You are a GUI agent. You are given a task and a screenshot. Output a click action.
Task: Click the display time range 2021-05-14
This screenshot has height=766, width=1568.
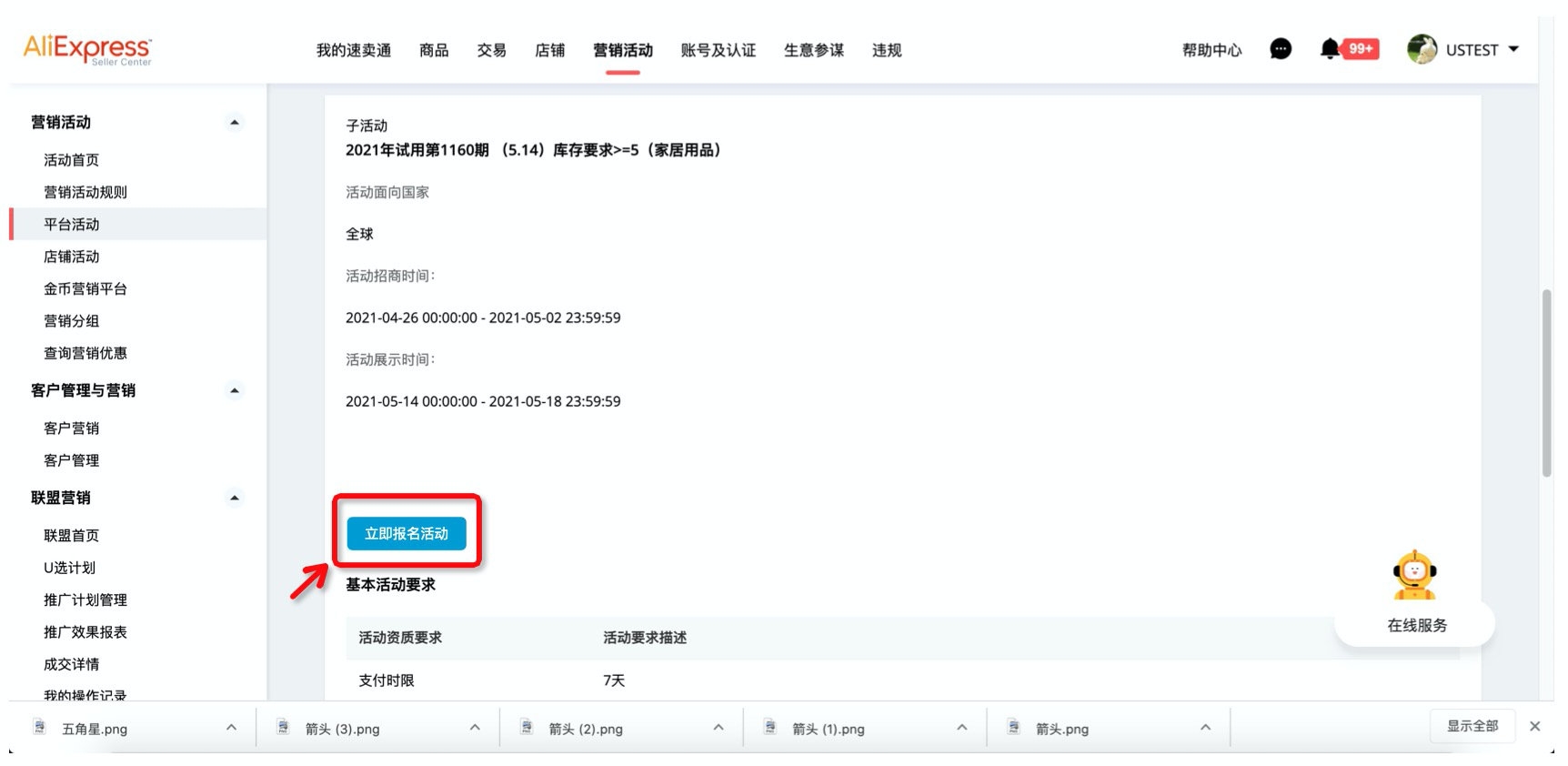point(483,401)
